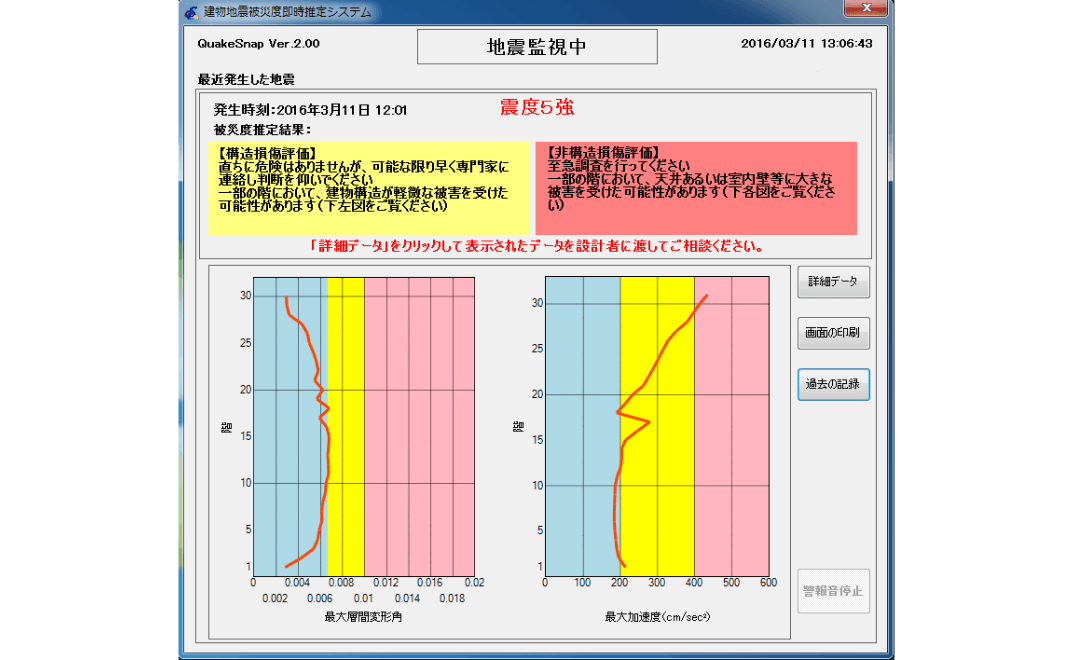The width and height of the screenshot is (1080, 660).
Task: Click the 600 tick on the acceleration axis
Action: [768, 583]
